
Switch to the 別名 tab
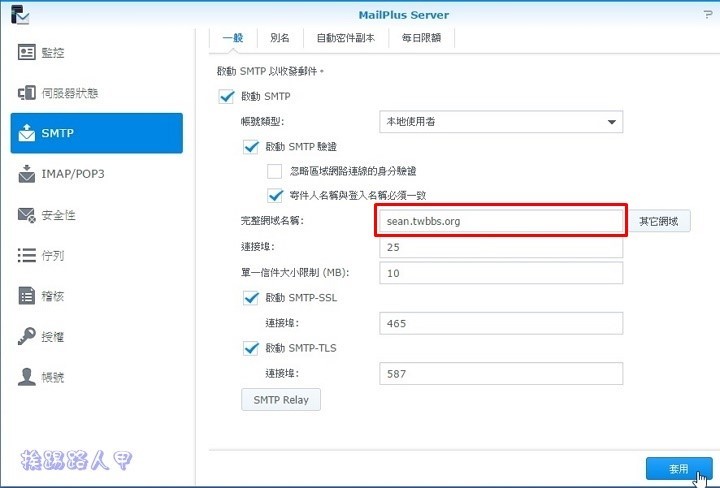[280, 38]
